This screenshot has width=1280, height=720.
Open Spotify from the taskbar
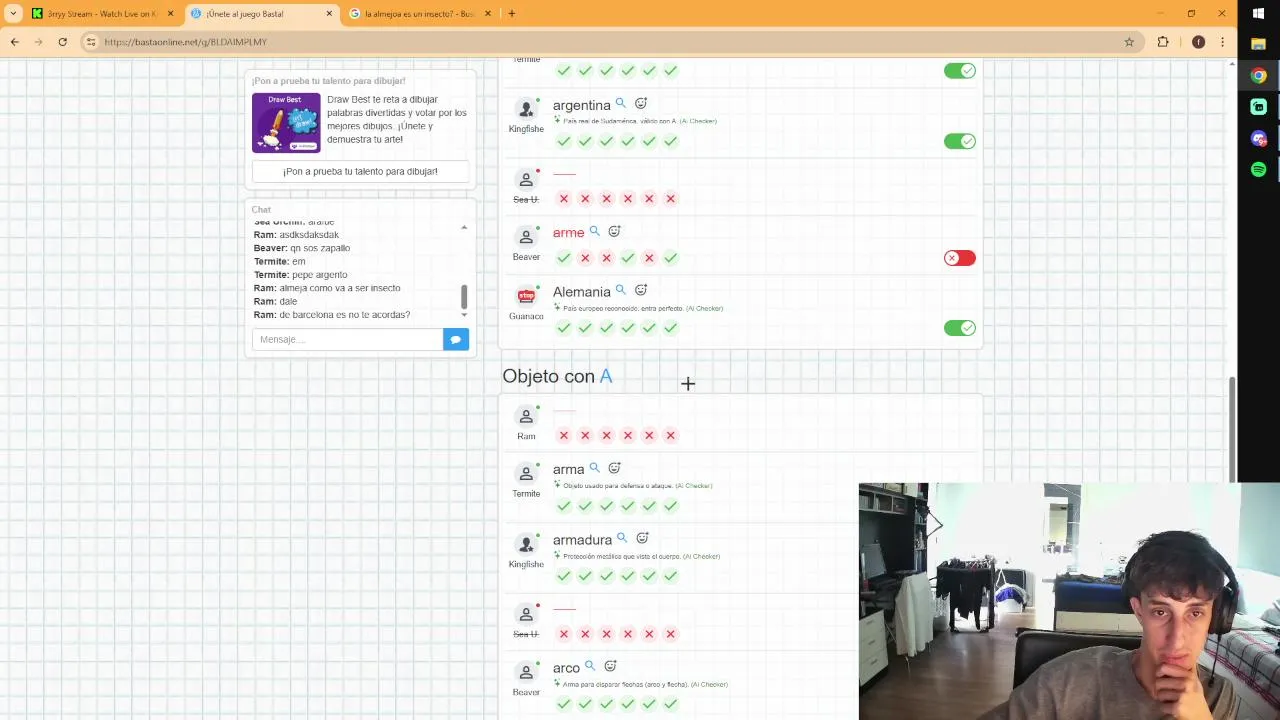(x=1259, y=169)
